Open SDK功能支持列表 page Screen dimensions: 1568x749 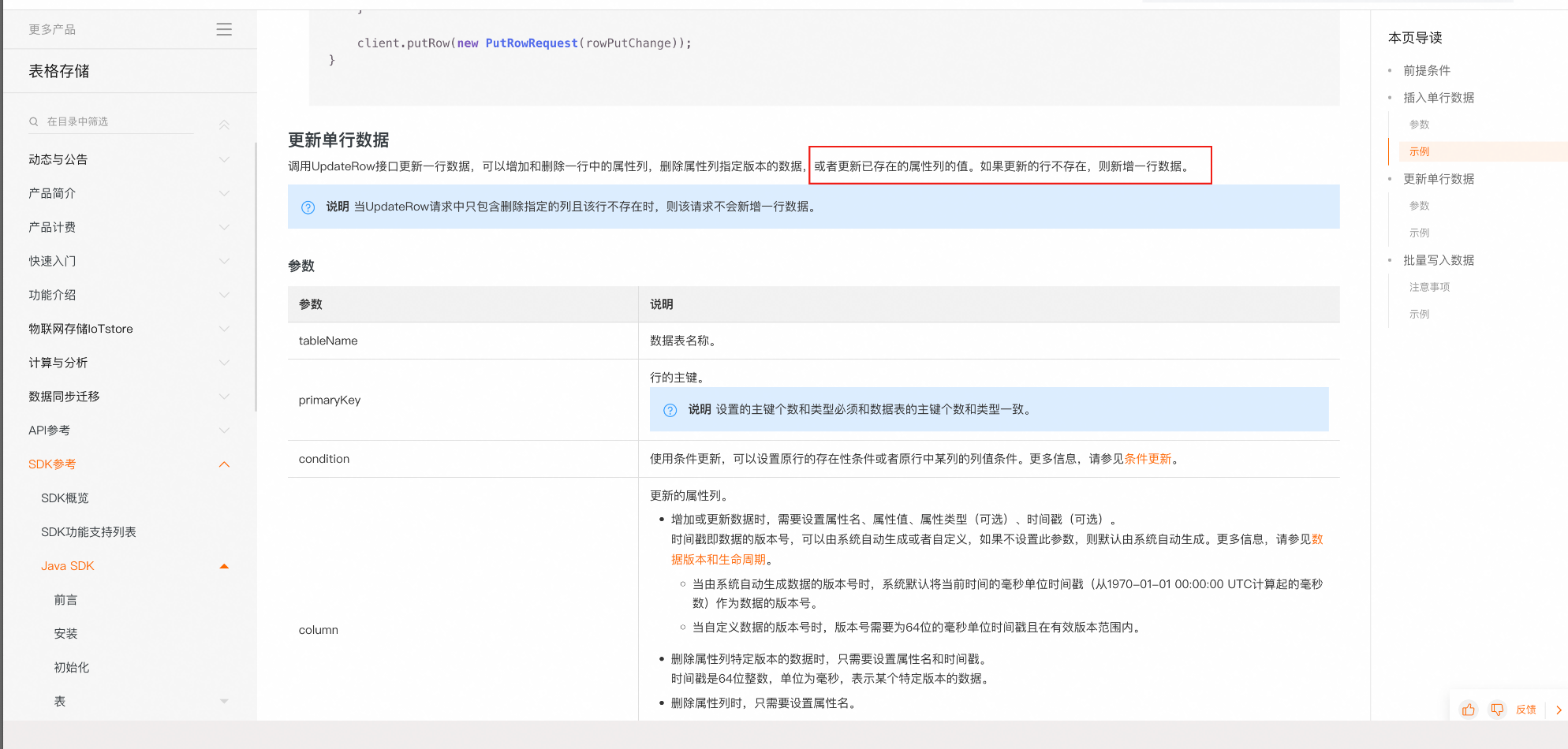coord(88,532)
